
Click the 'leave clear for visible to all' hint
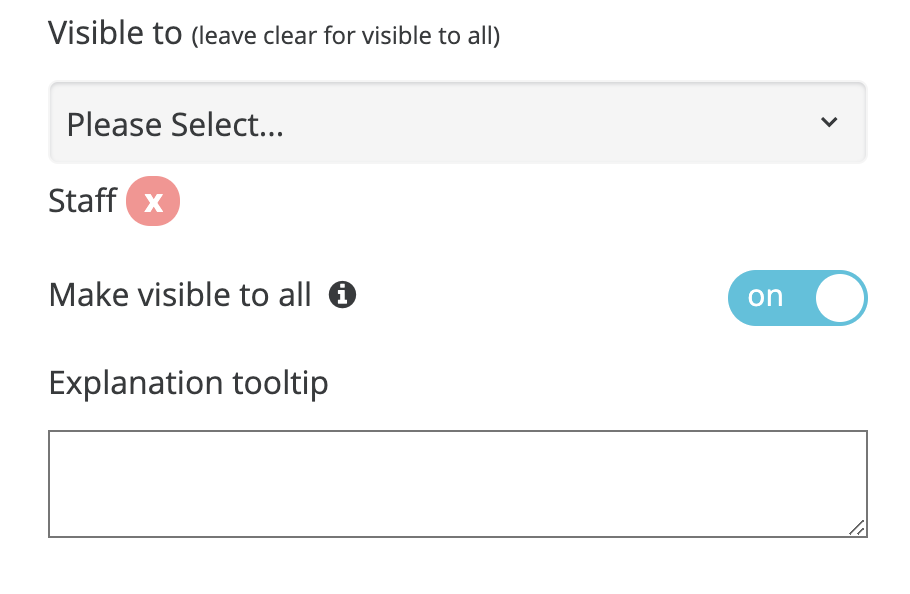point(345,36)
